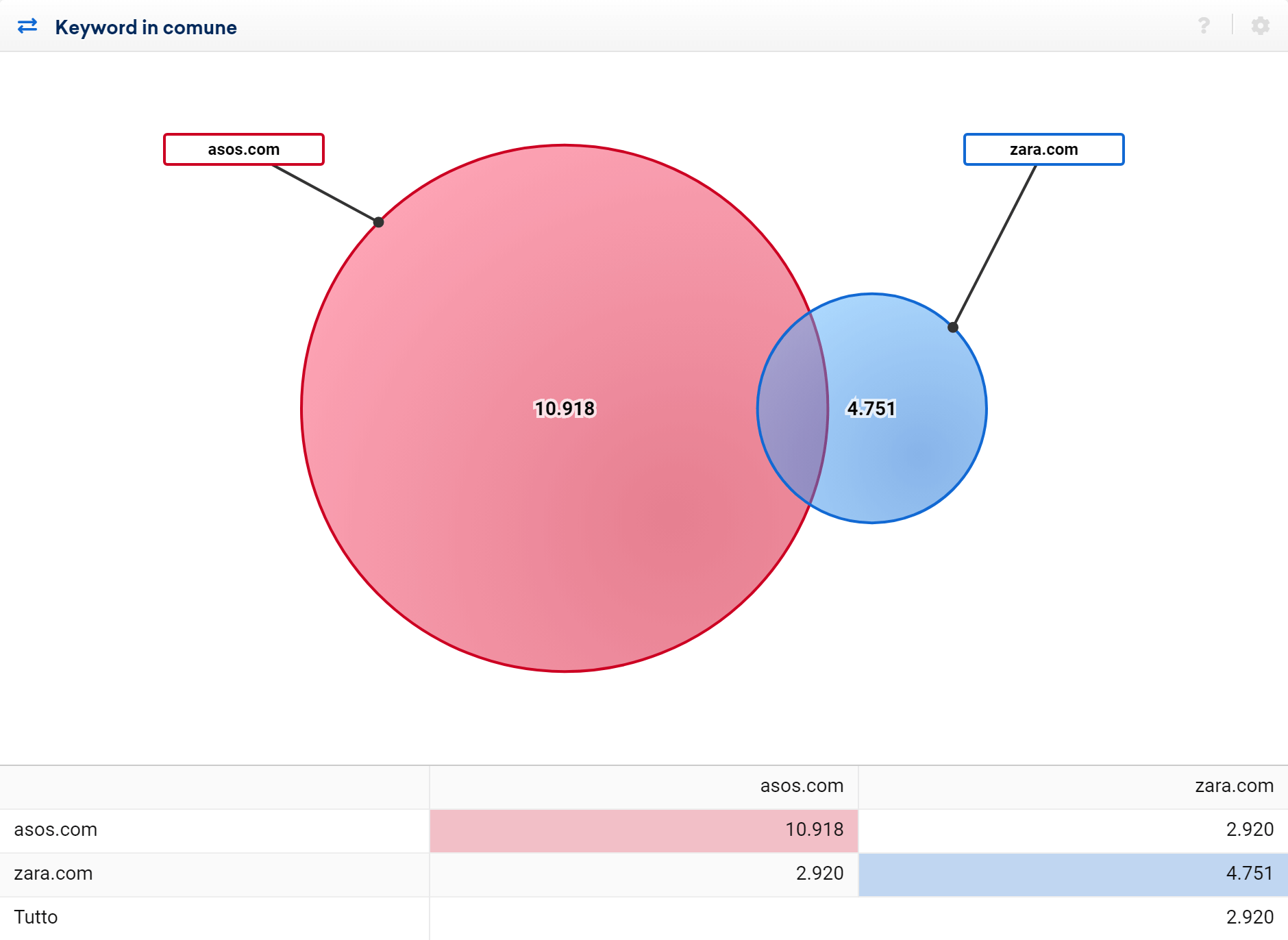Click the 2.920 cell in the asos.com row
Viewport: 1288px width, 940px height.
pos(1074,830)
